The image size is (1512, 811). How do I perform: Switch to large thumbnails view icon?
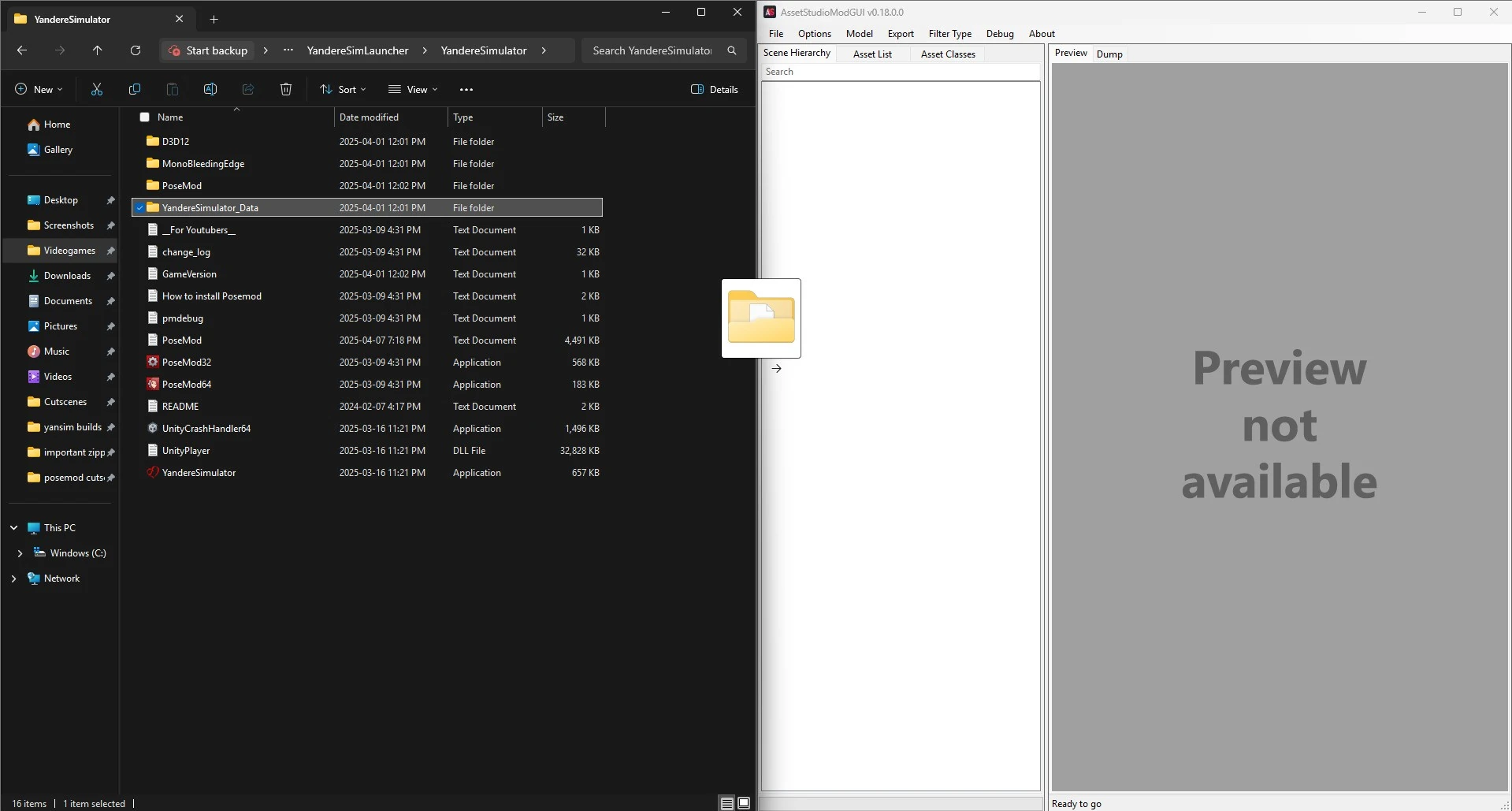[744, 803]
